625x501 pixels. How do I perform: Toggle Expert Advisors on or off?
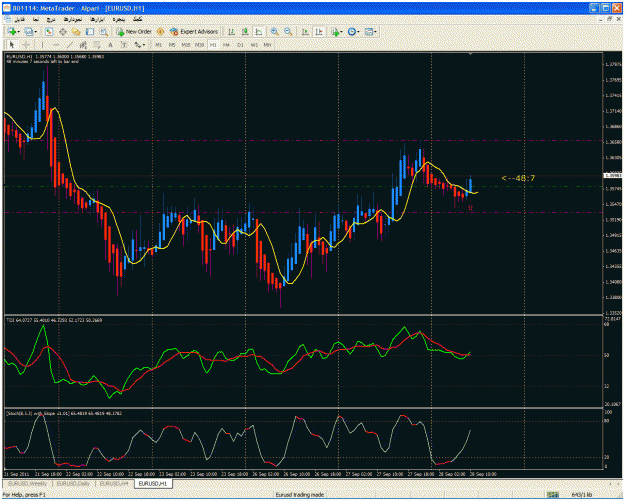[194, 31]
